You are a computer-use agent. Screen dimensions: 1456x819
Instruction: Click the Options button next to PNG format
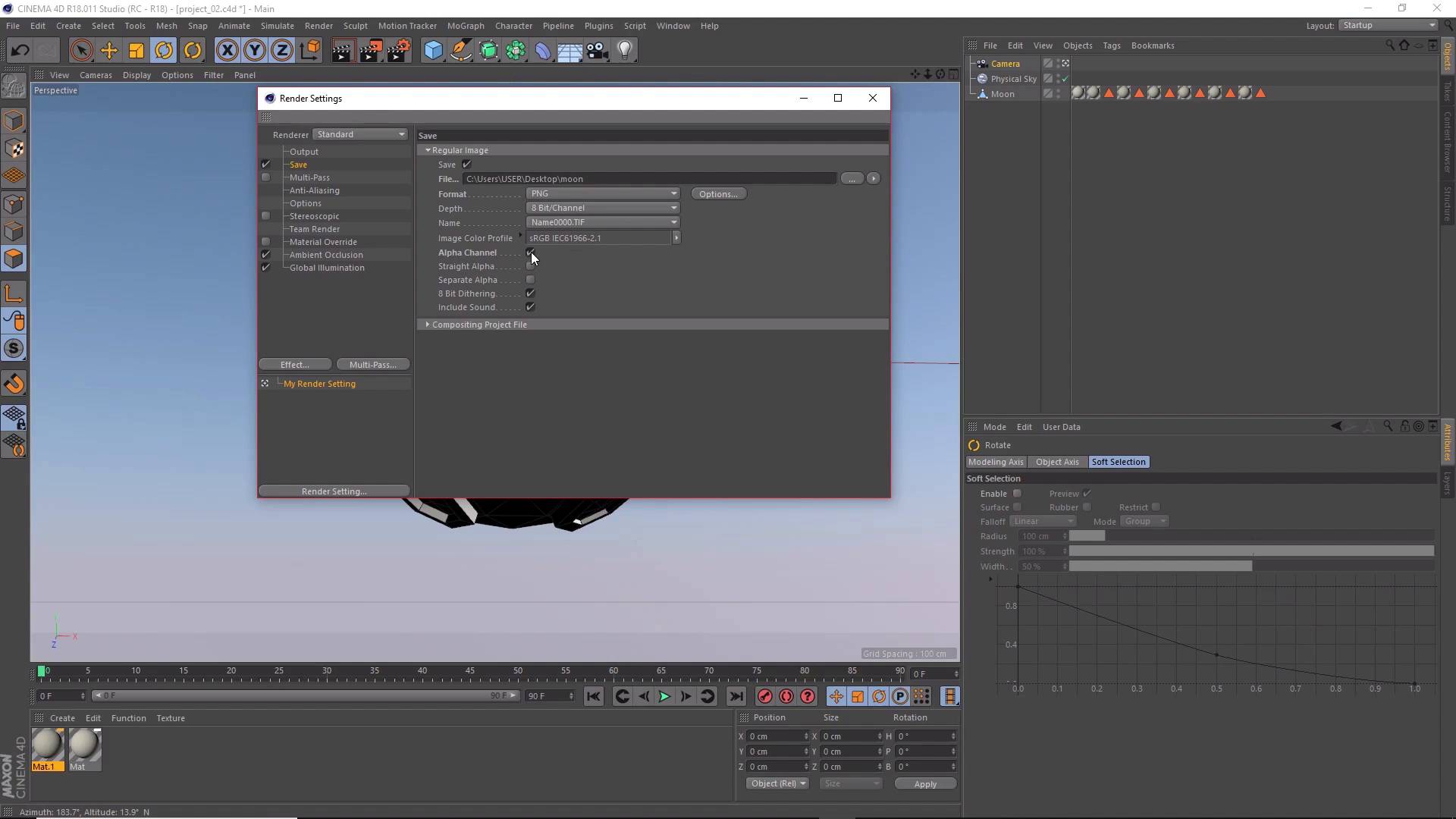[718, 193]
